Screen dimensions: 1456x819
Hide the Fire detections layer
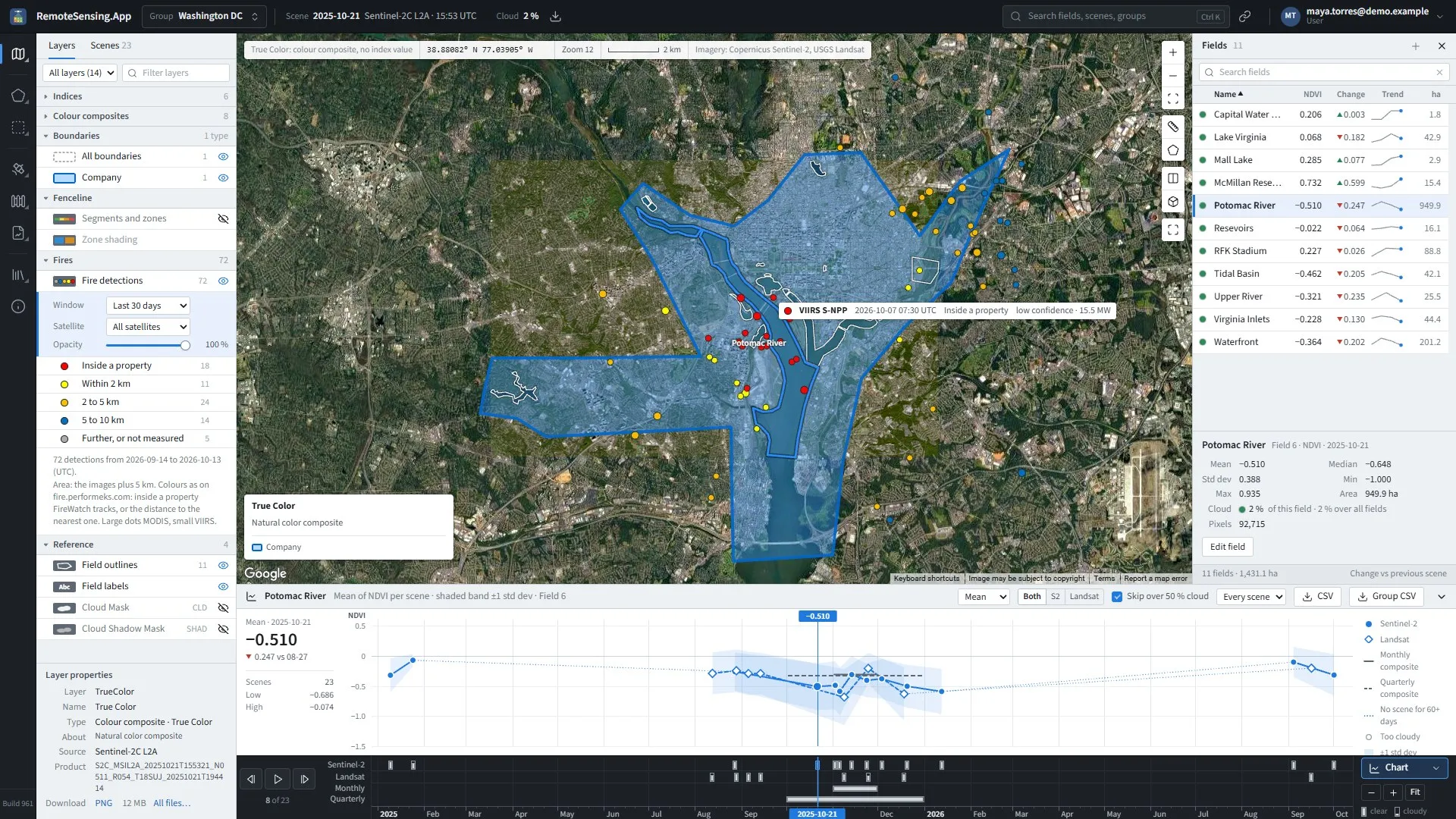(223, 281)
